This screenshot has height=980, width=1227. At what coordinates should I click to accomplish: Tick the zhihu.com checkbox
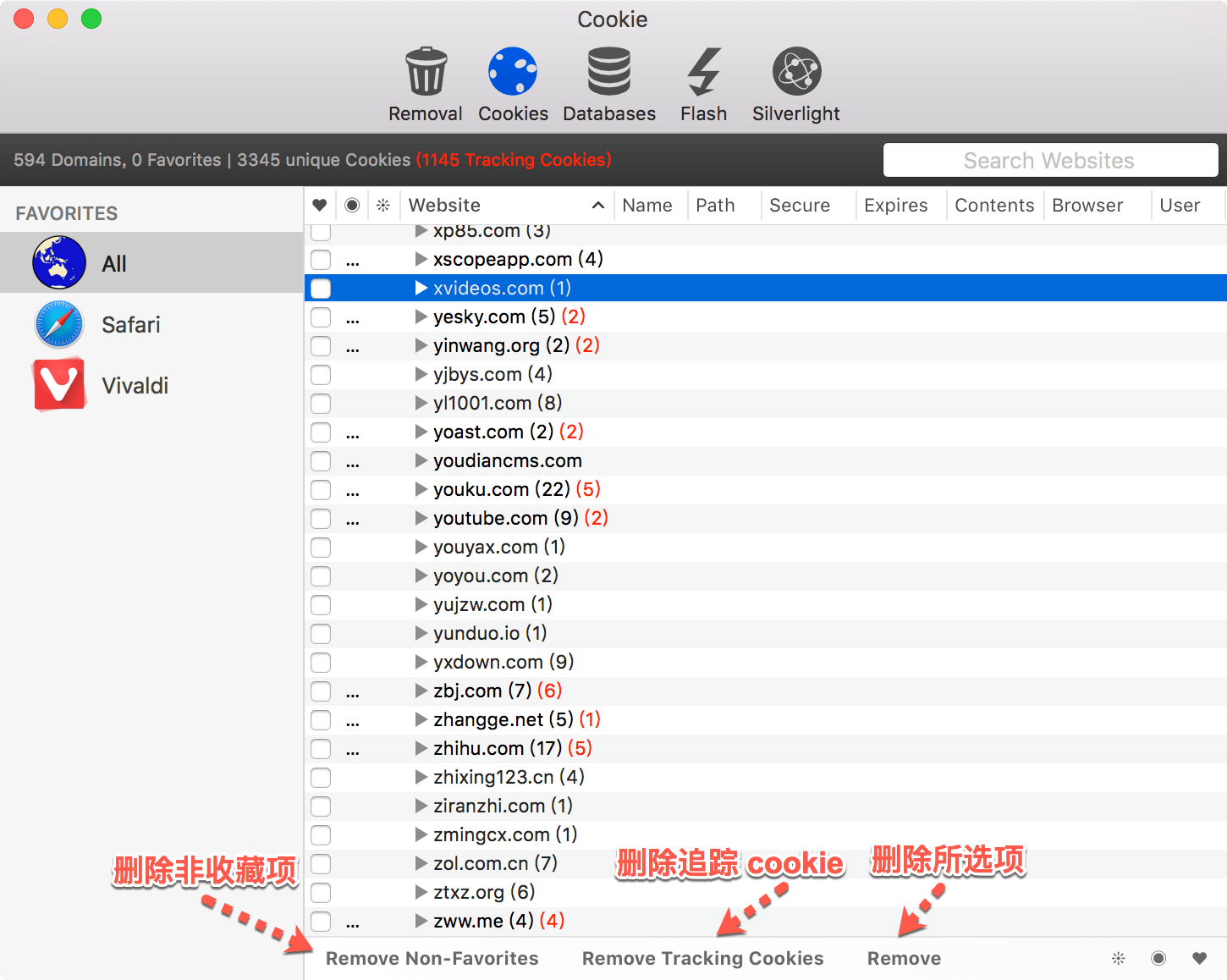coord(321,748)
